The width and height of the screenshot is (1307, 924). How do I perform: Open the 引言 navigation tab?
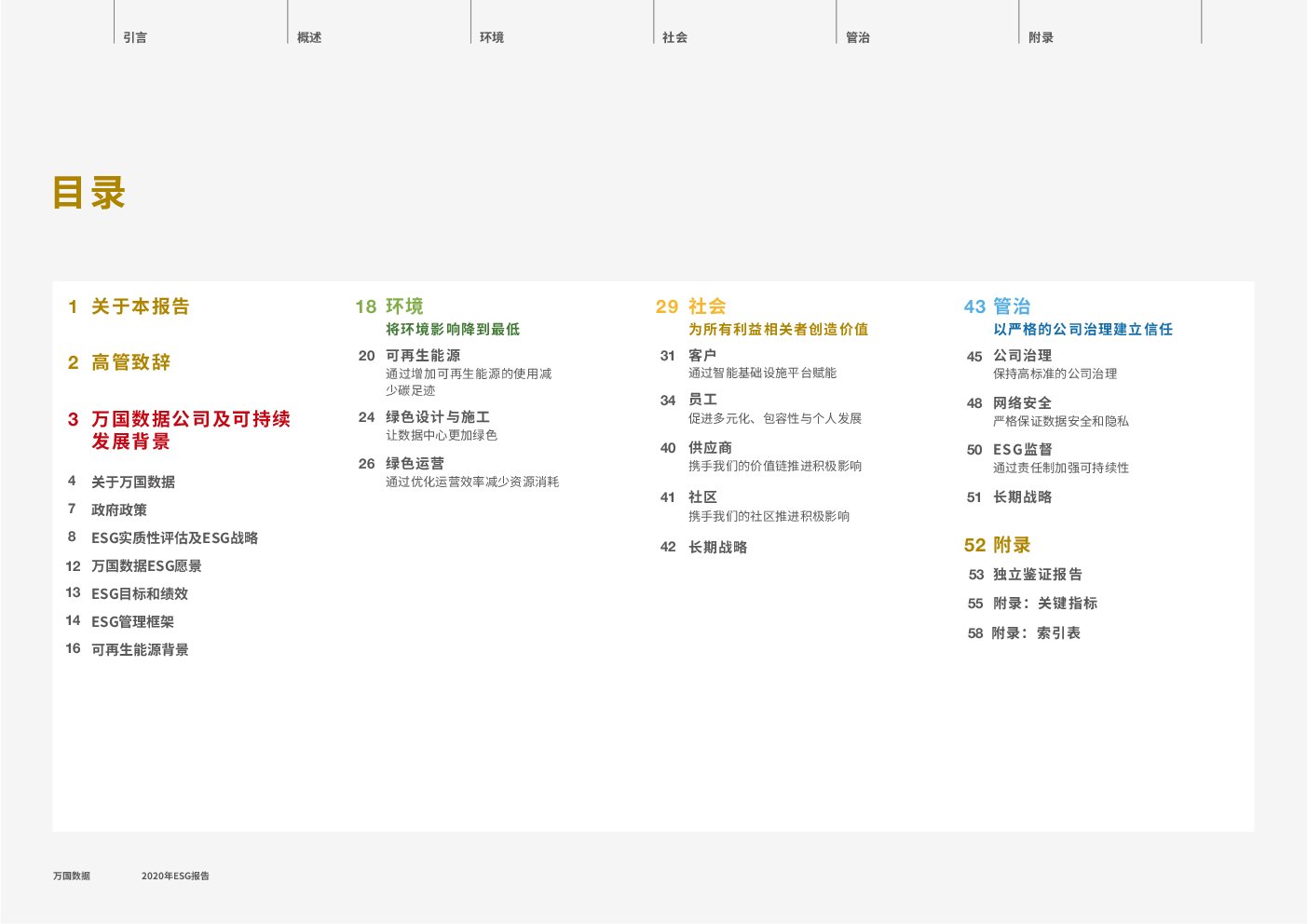[x=135, y=37]
